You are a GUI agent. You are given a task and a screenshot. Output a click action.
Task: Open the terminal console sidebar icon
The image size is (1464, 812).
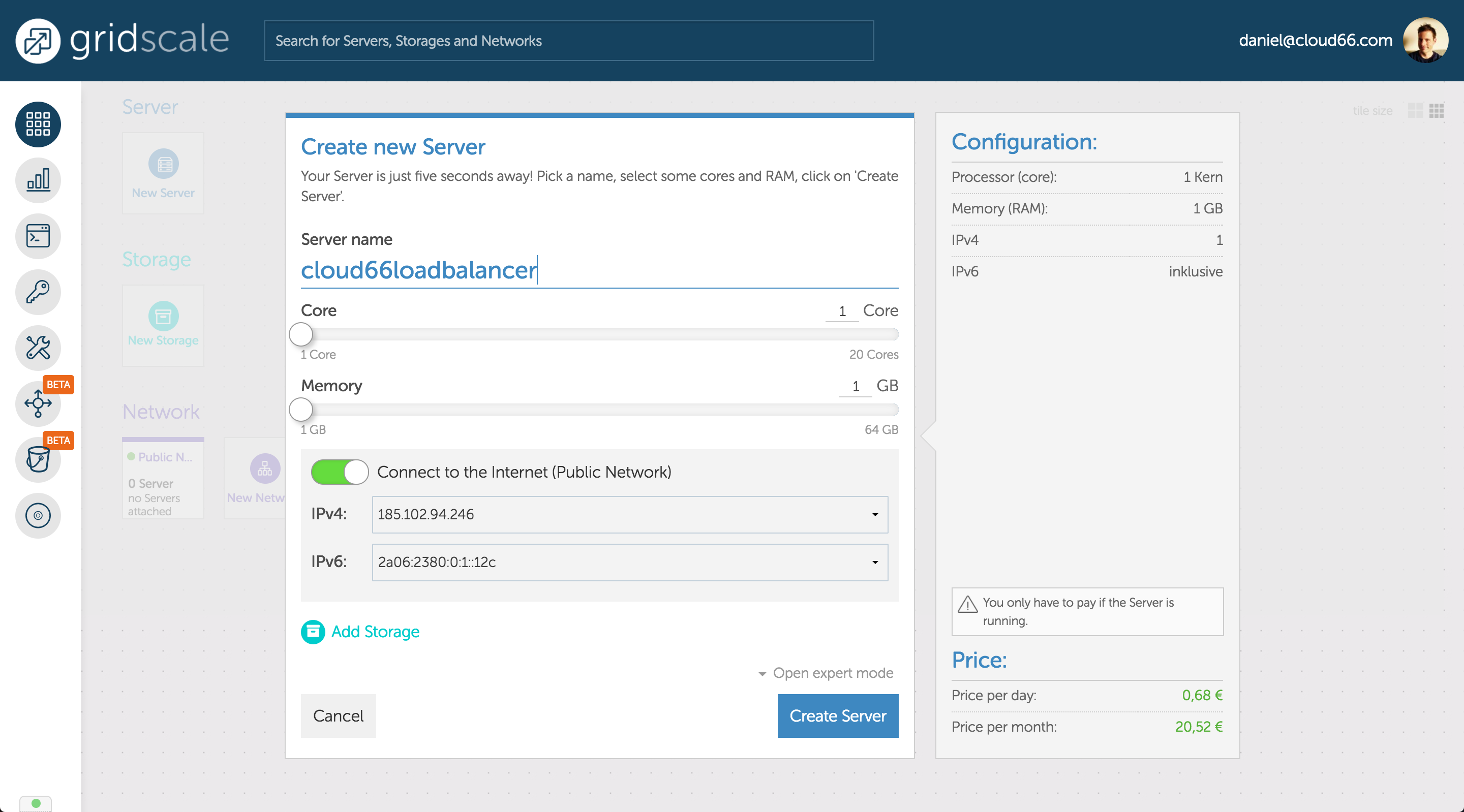click(x=38, y=236)
